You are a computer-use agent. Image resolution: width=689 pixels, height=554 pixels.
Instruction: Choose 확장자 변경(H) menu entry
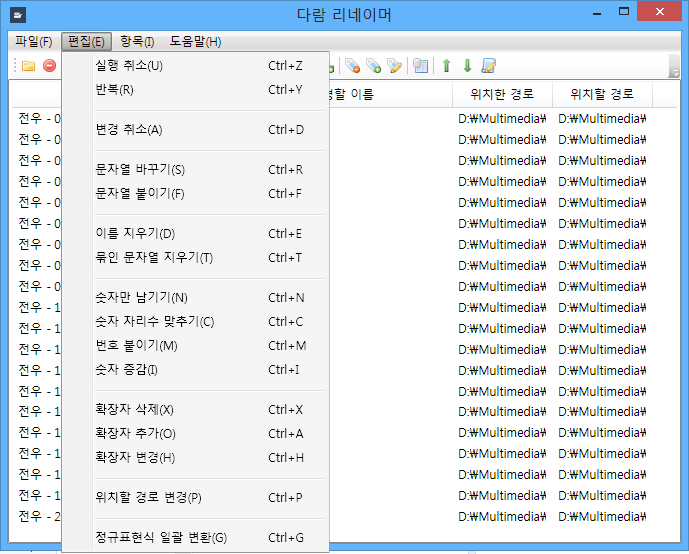135,458
